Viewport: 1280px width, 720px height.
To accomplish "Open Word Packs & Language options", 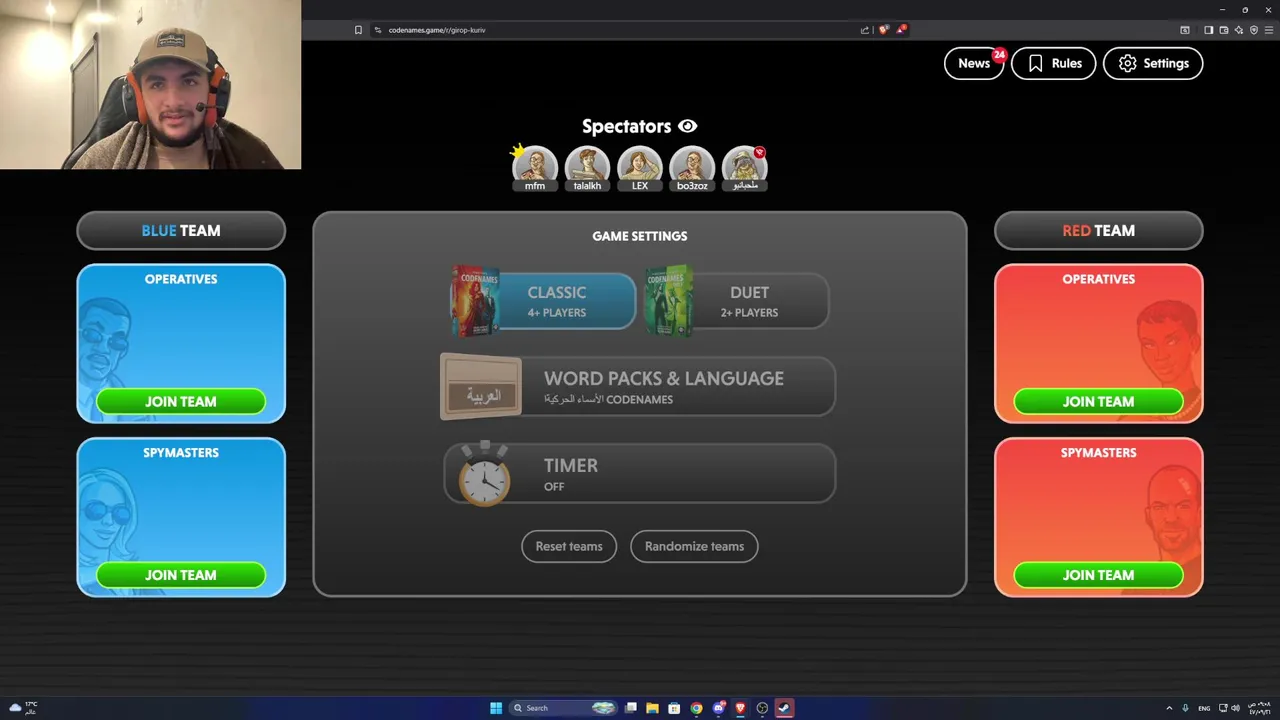I will (638, 387).
